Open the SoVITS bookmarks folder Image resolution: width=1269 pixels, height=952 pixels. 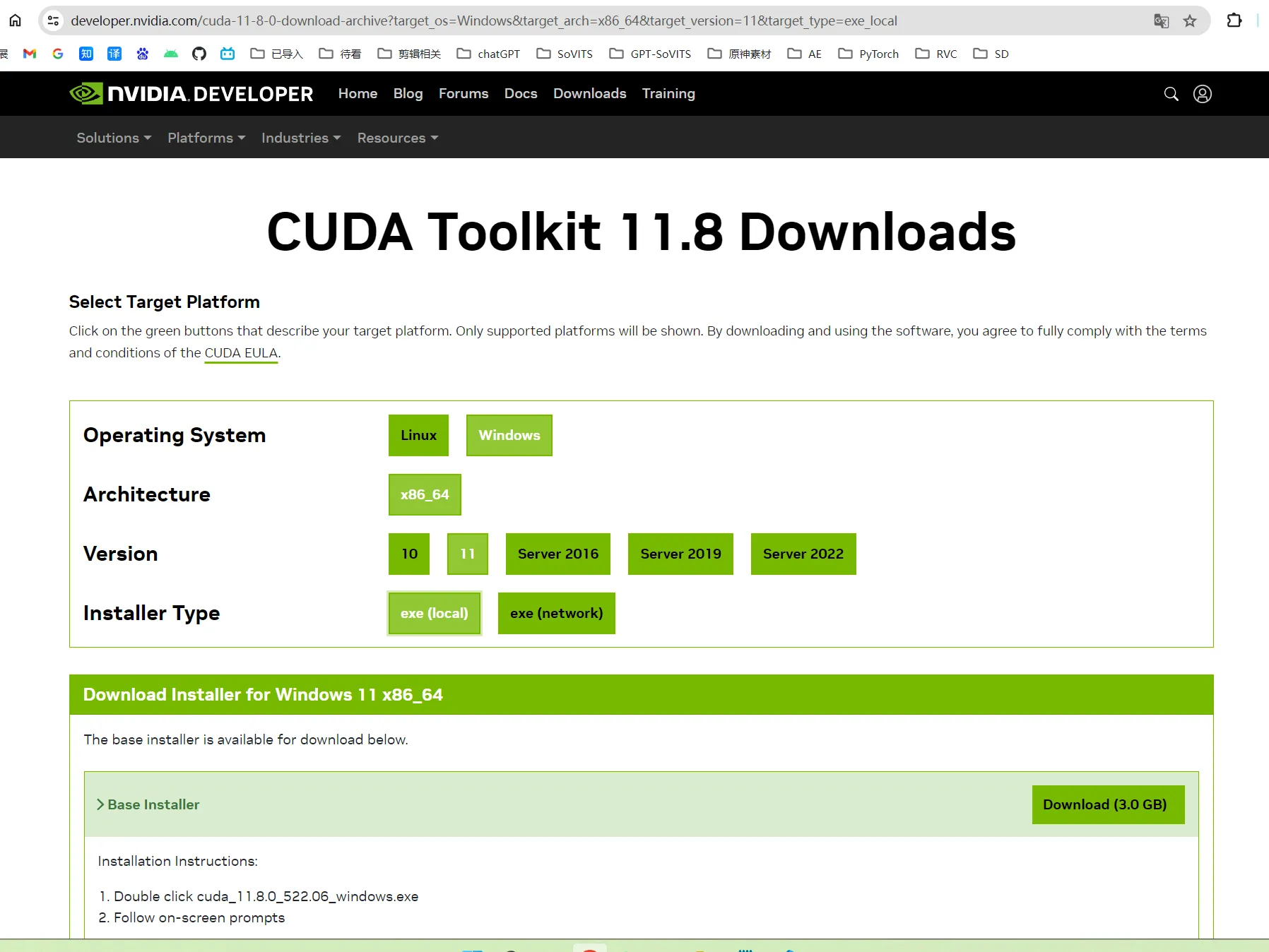point(565,54)
